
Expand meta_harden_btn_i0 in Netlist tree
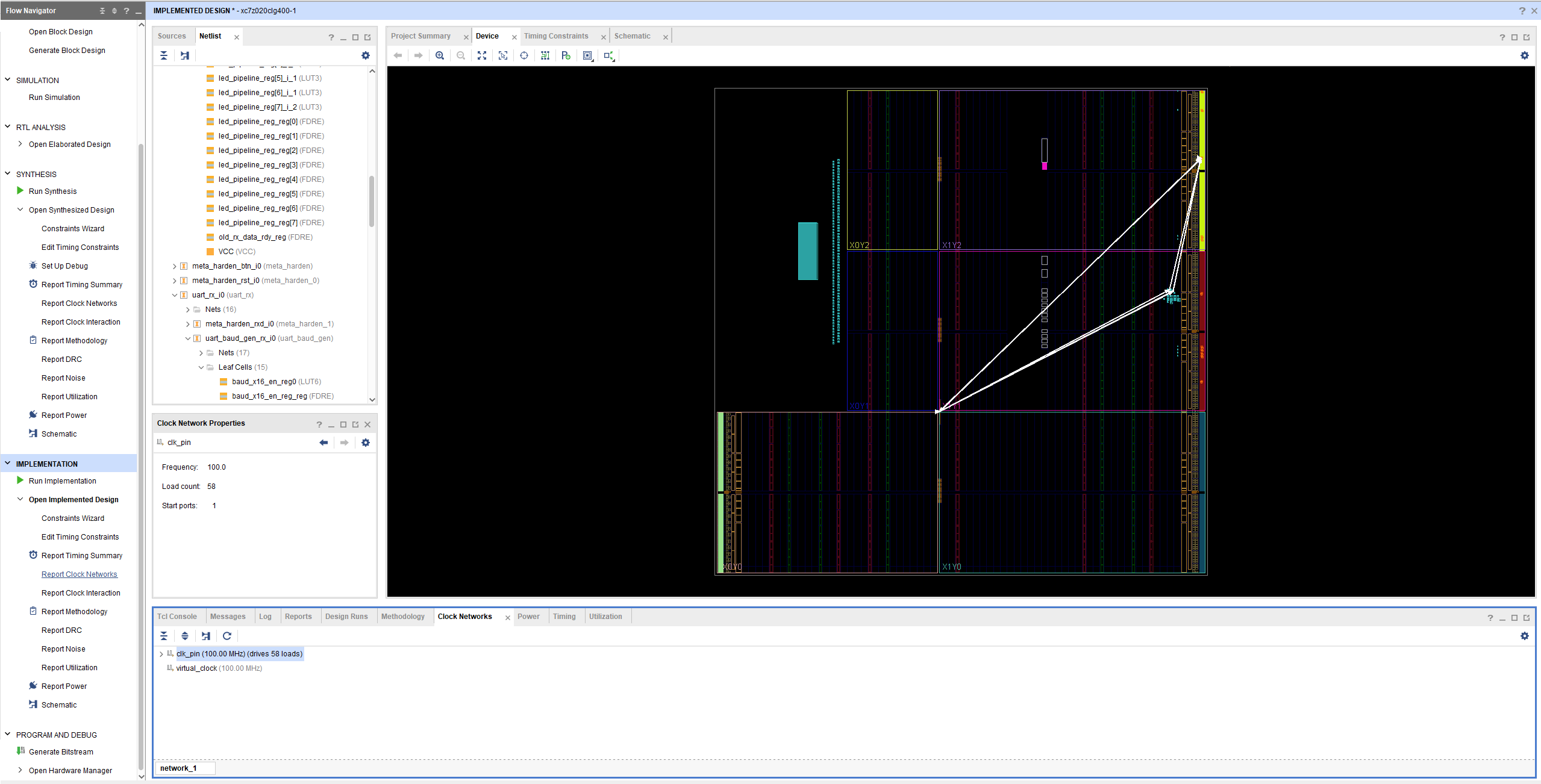tap(175, 266)
